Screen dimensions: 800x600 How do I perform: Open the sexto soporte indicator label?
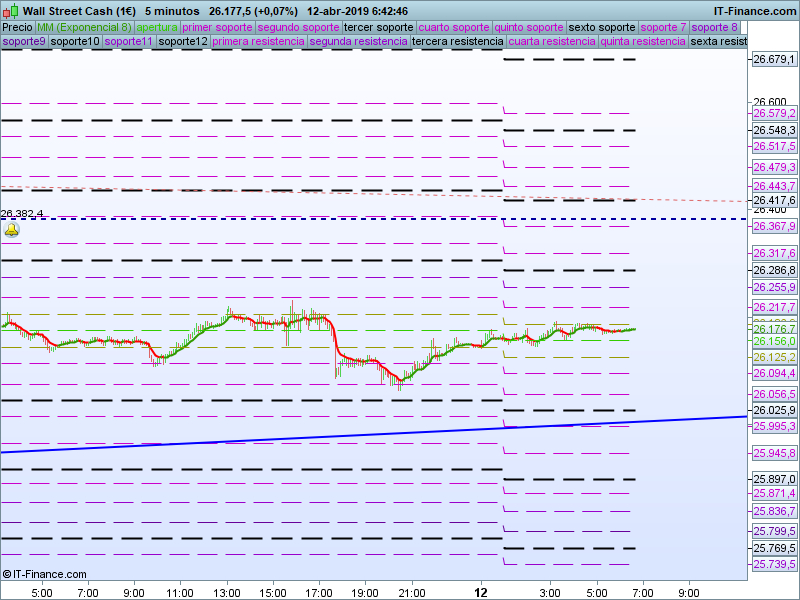[602, 27]
